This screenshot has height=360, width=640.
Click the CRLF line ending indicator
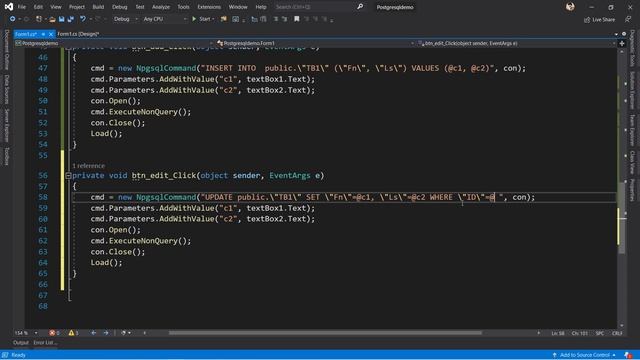point(617,333)
